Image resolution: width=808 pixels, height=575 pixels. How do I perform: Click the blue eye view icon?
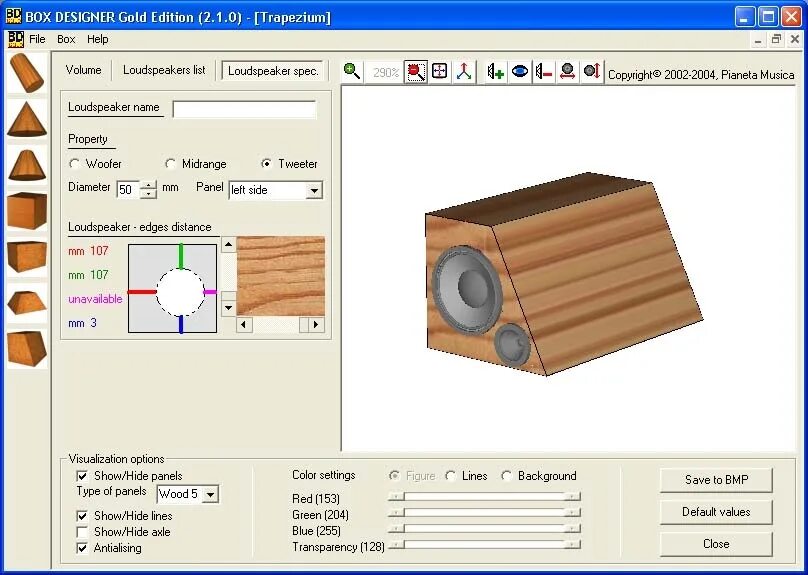click(519, 72)
